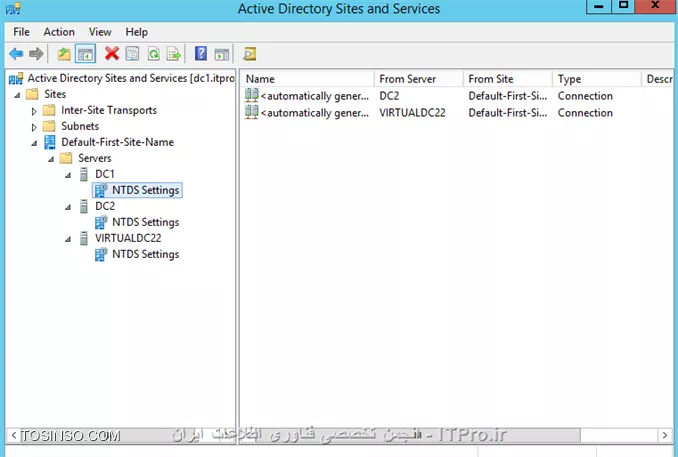Viewport: 678px width, 457px height.
Task: Click the NTDS Settings icon under DC1
Action: click(101, 190)
